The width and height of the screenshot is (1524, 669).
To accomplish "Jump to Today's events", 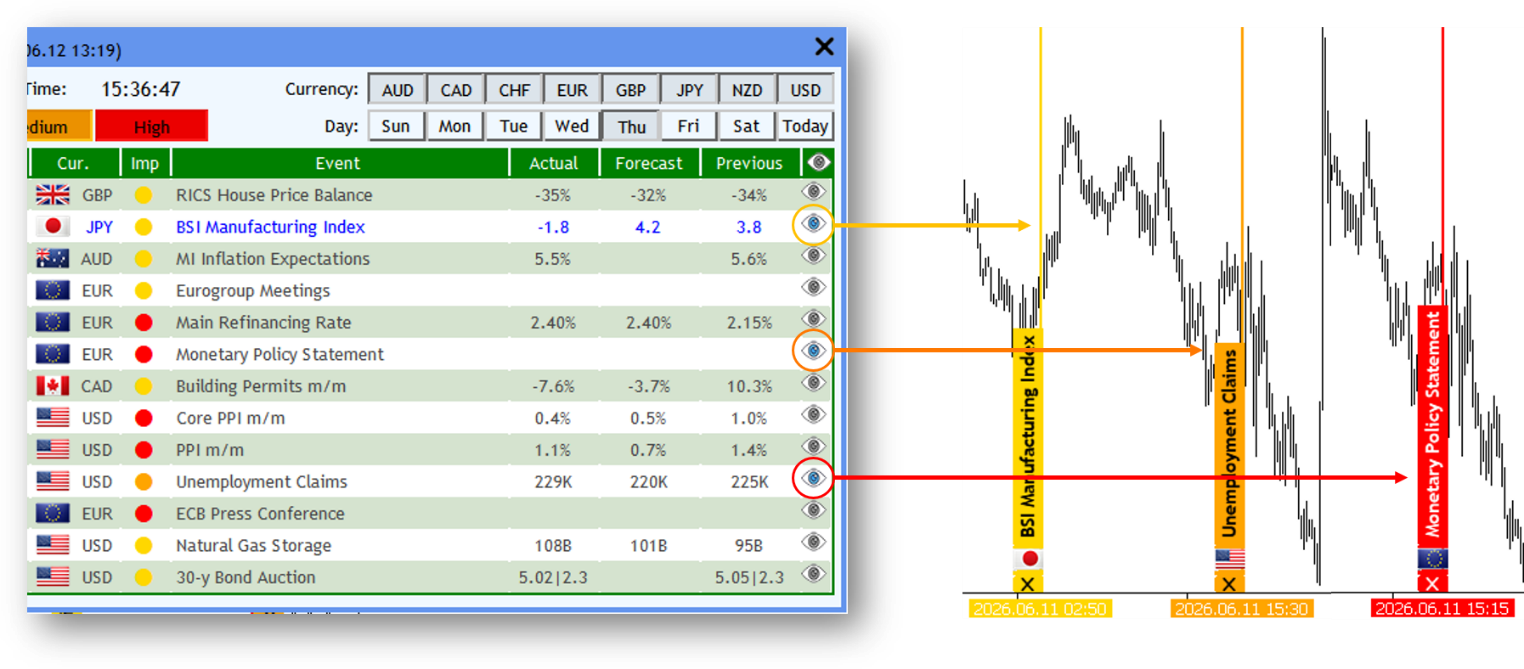I will tap(805, 126).
